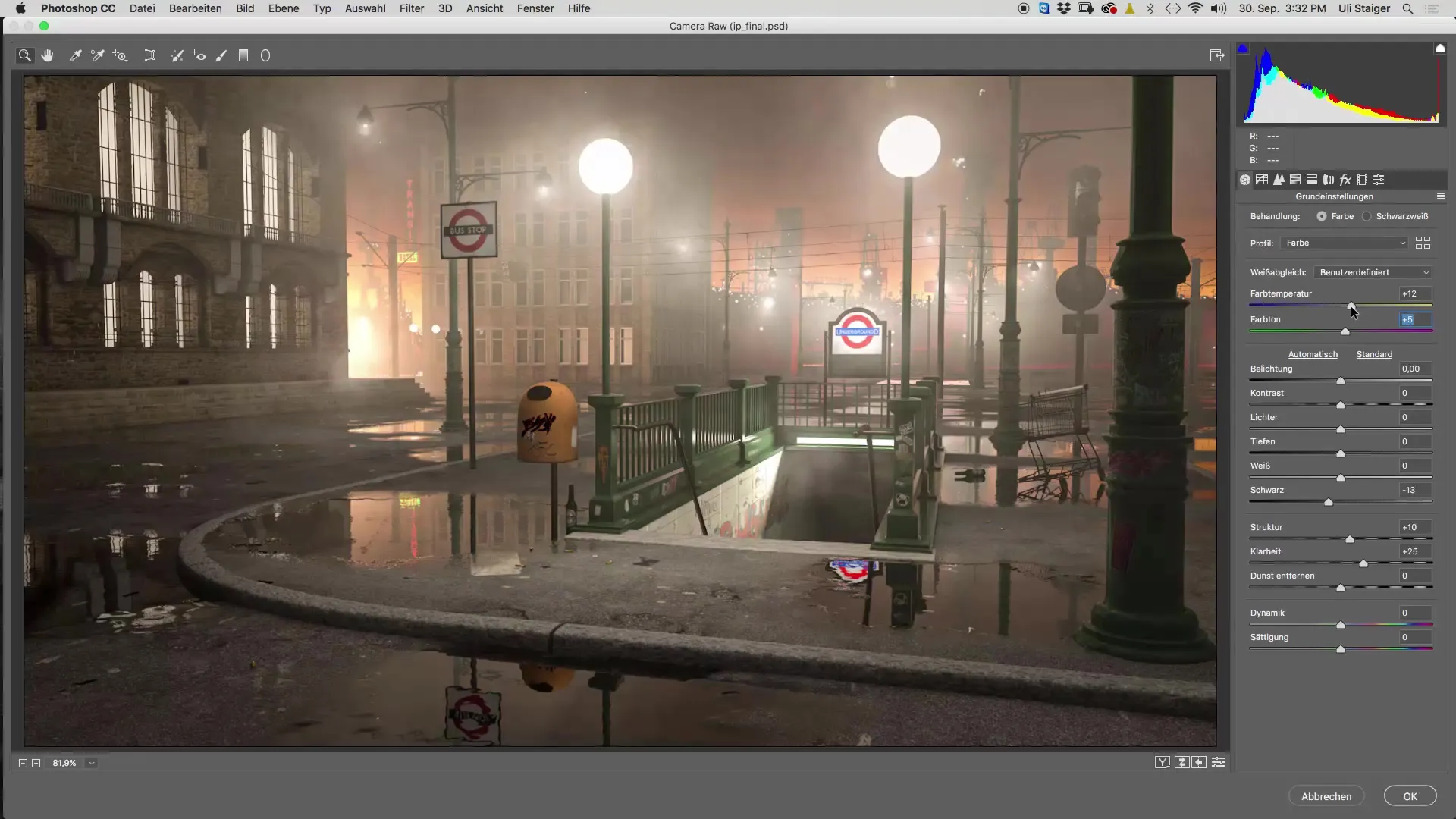Open the HSL Adjustments panel tab
The image size is (1456, 819).
[1295, 180]
